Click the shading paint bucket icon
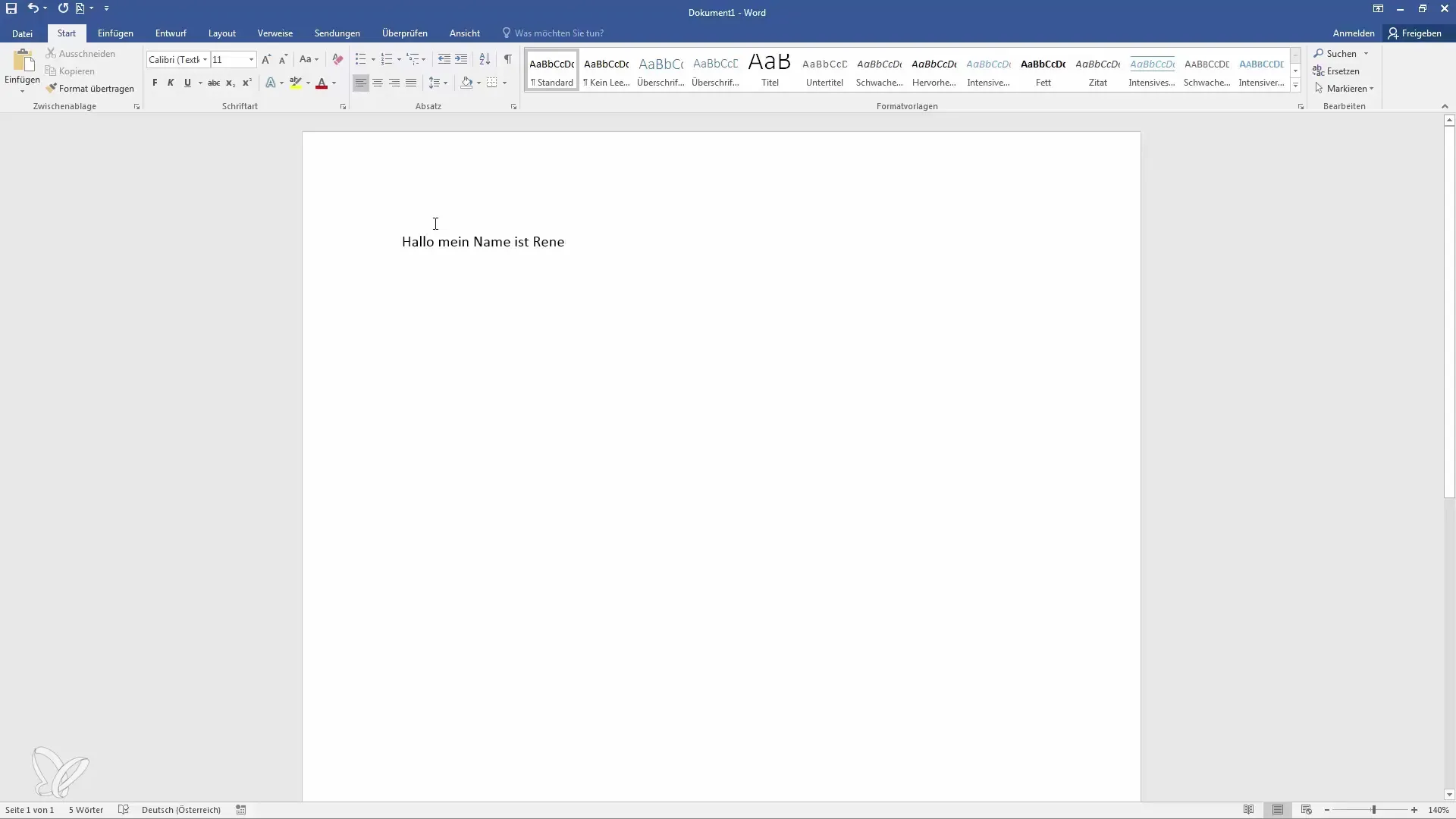Screen dimensions: 1456x819 [466, 83]
